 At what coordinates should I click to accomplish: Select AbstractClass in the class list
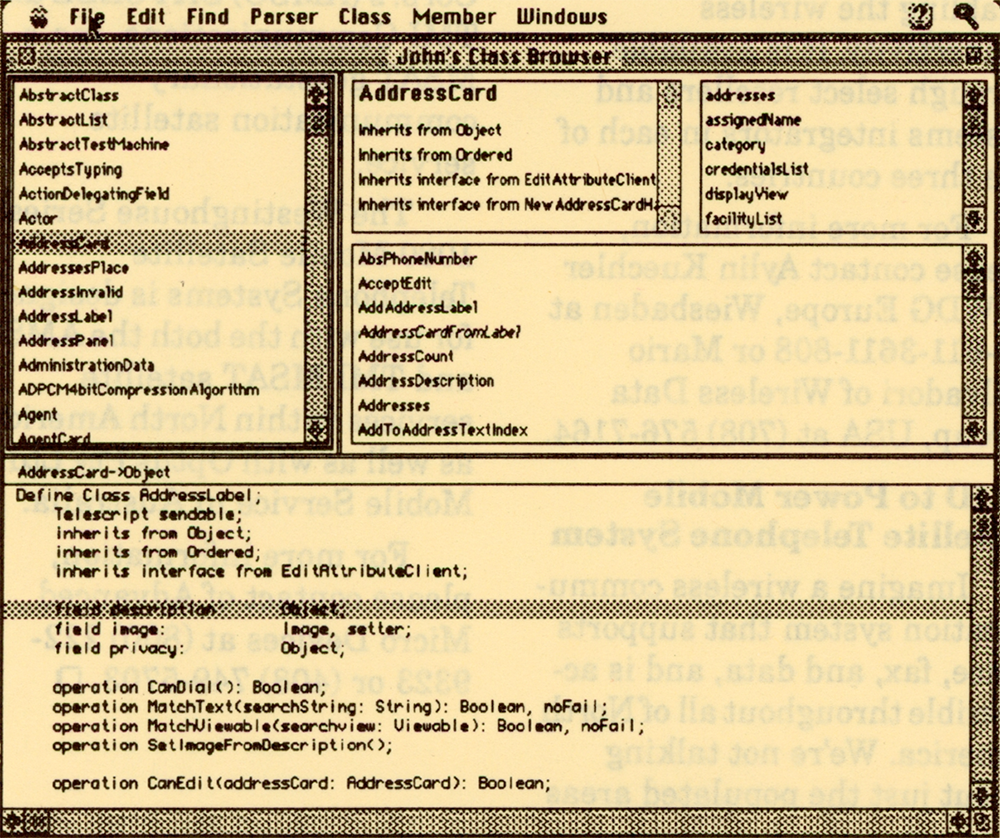tap(68, 96)
